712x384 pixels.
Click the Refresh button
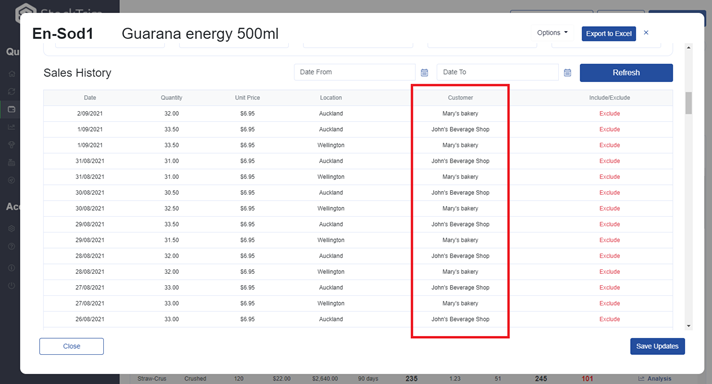click(626, 73)
